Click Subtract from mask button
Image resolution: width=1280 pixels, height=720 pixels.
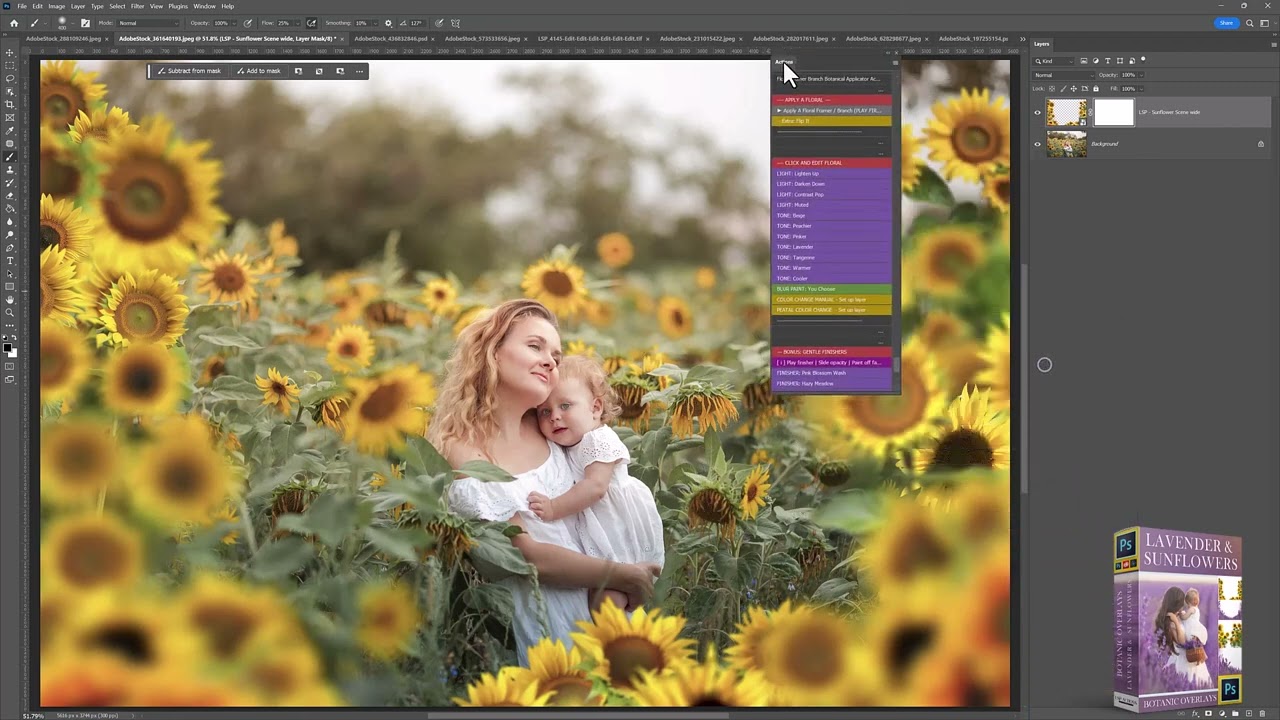coord(189,71)
